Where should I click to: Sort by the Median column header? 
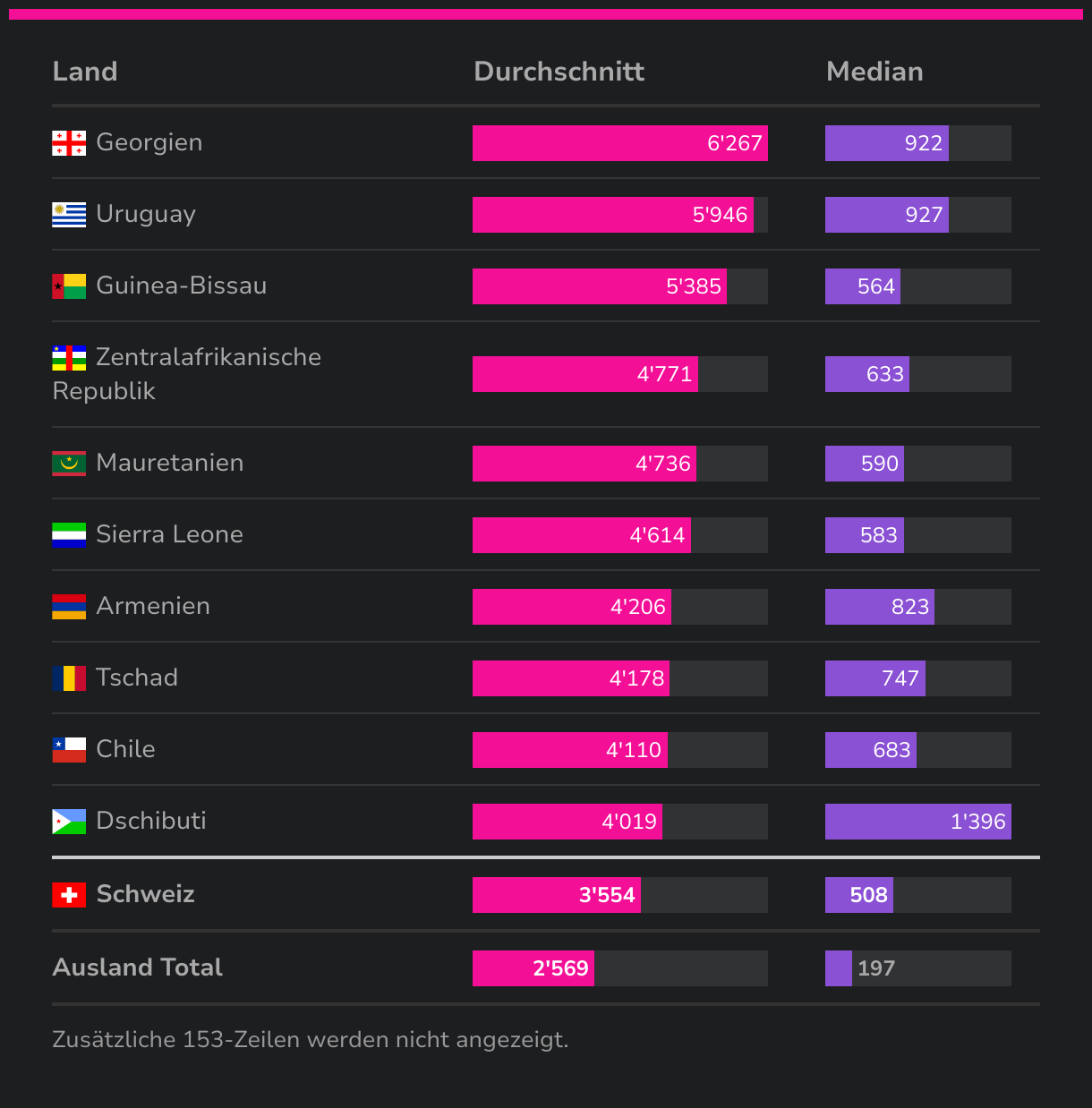click(x=874, y=72)
